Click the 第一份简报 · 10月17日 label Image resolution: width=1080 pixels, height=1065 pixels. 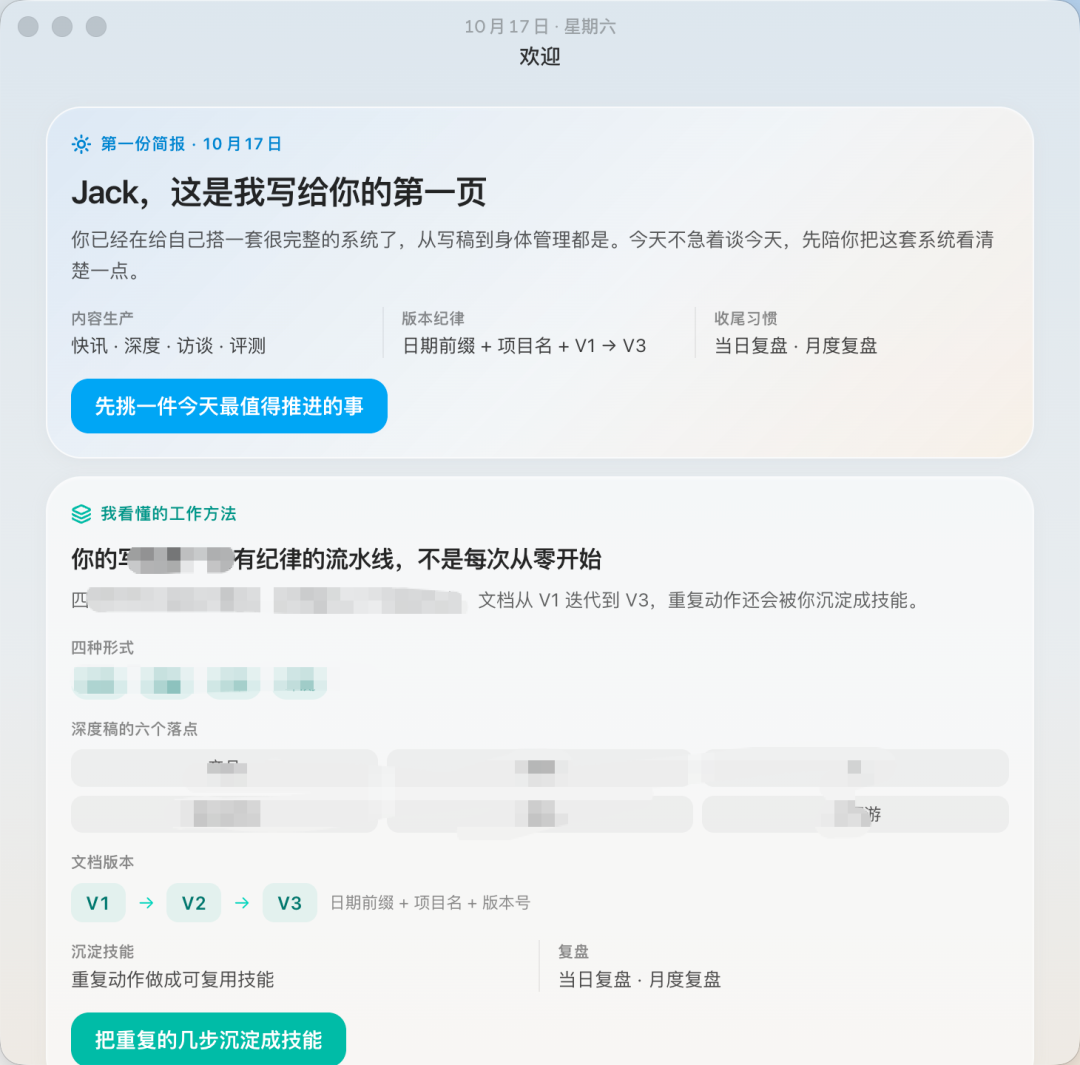(191, 144)
